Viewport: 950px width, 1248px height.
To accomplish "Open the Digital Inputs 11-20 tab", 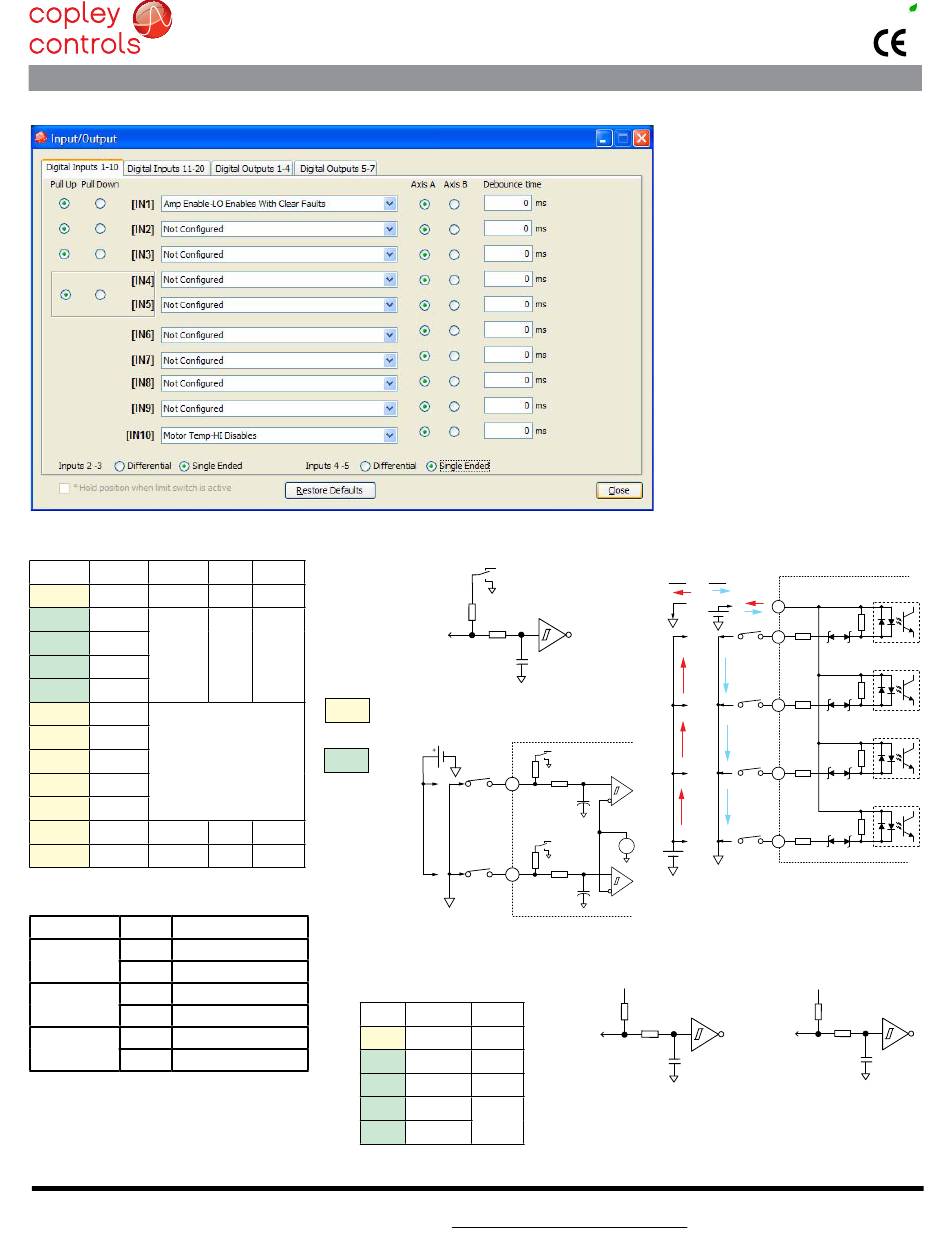I will point(167,168).
